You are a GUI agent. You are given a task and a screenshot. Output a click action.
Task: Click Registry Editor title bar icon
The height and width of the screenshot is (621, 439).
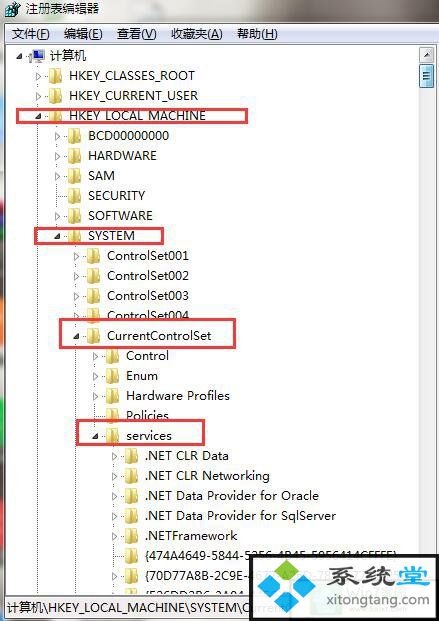pyautogui.click(x=12, y=9)
